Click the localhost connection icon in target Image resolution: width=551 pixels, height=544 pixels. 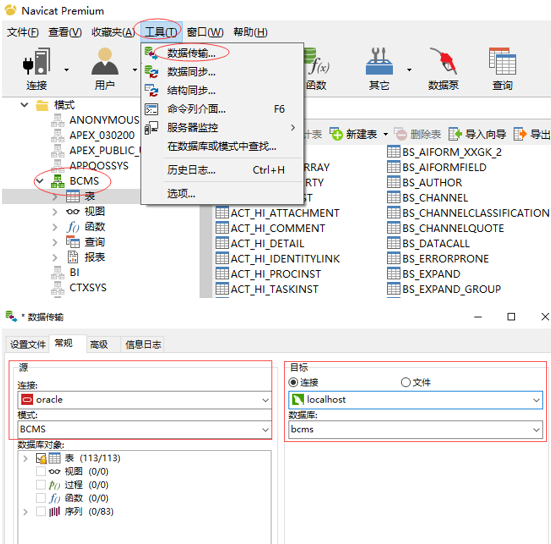coord(298,400)
